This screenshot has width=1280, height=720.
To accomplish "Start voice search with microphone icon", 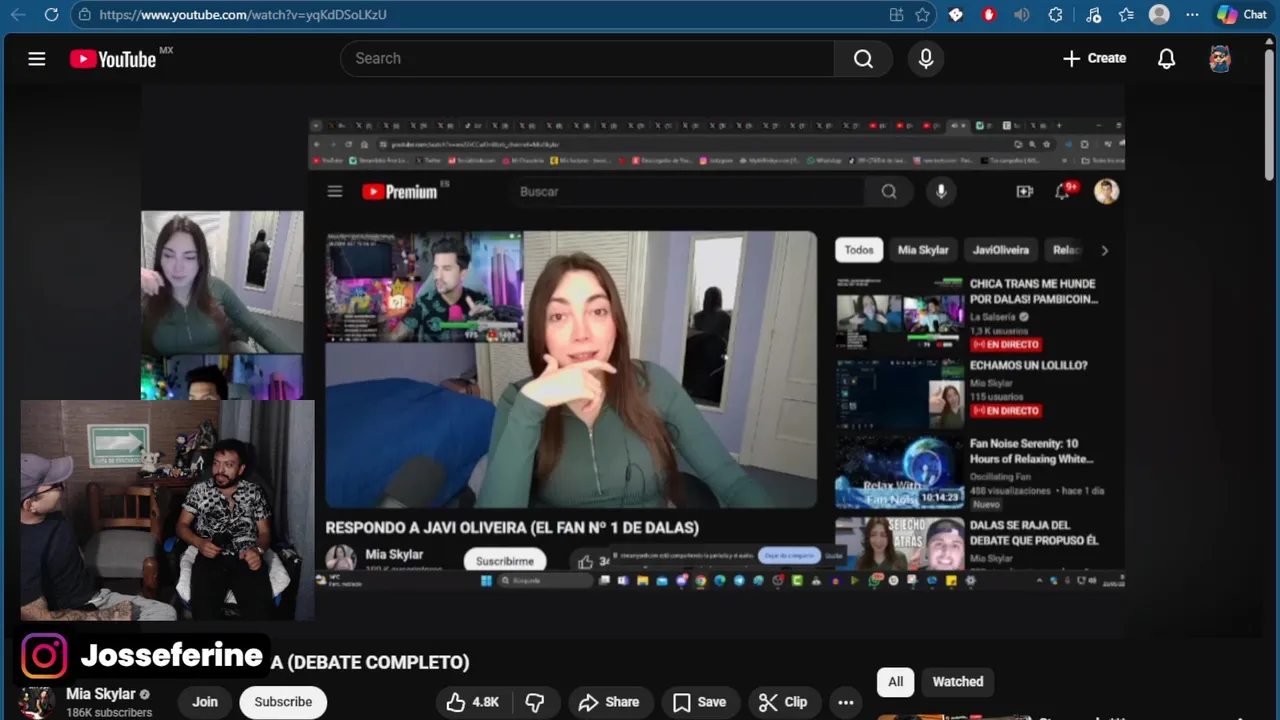I will [x=926, y=59].
